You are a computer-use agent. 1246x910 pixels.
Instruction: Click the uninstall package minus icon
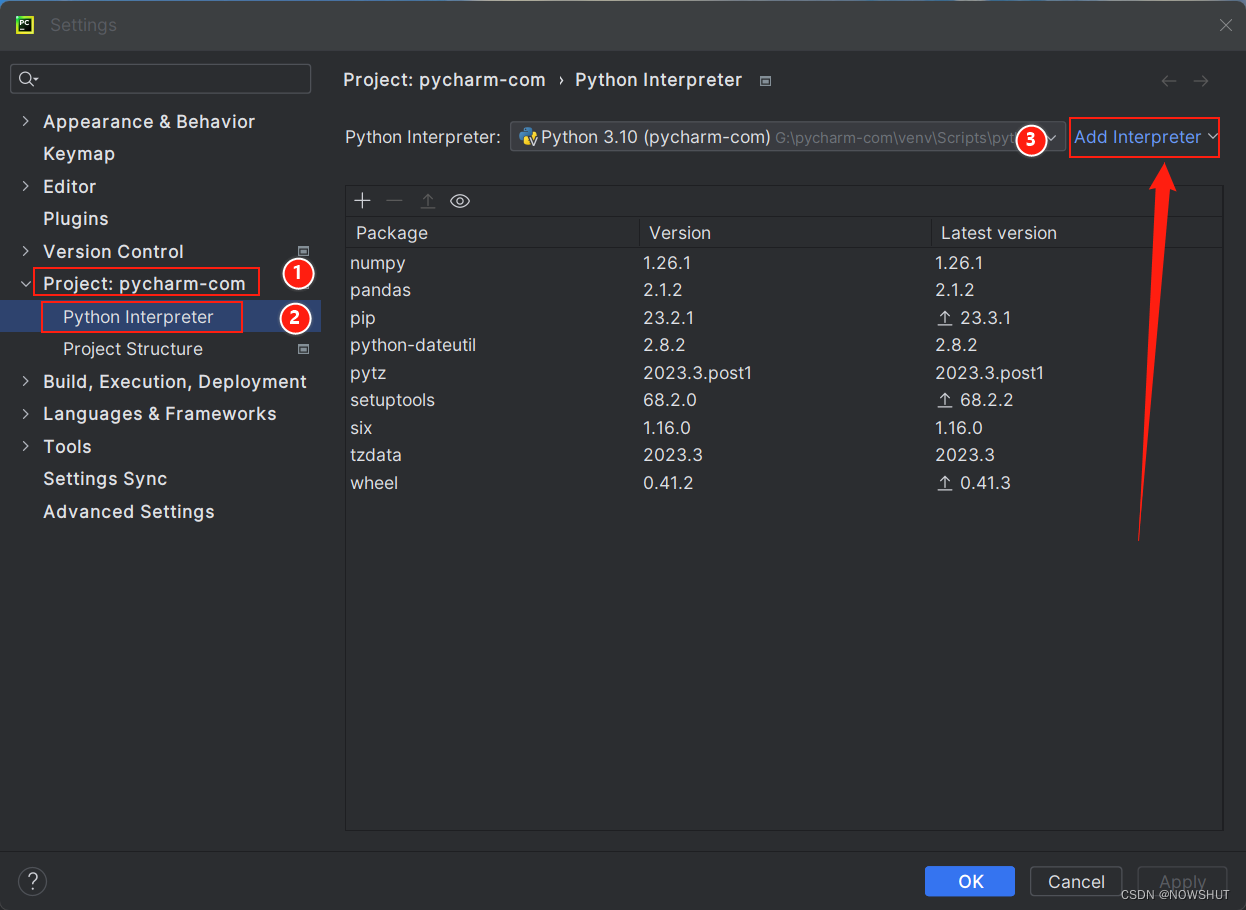394,201
